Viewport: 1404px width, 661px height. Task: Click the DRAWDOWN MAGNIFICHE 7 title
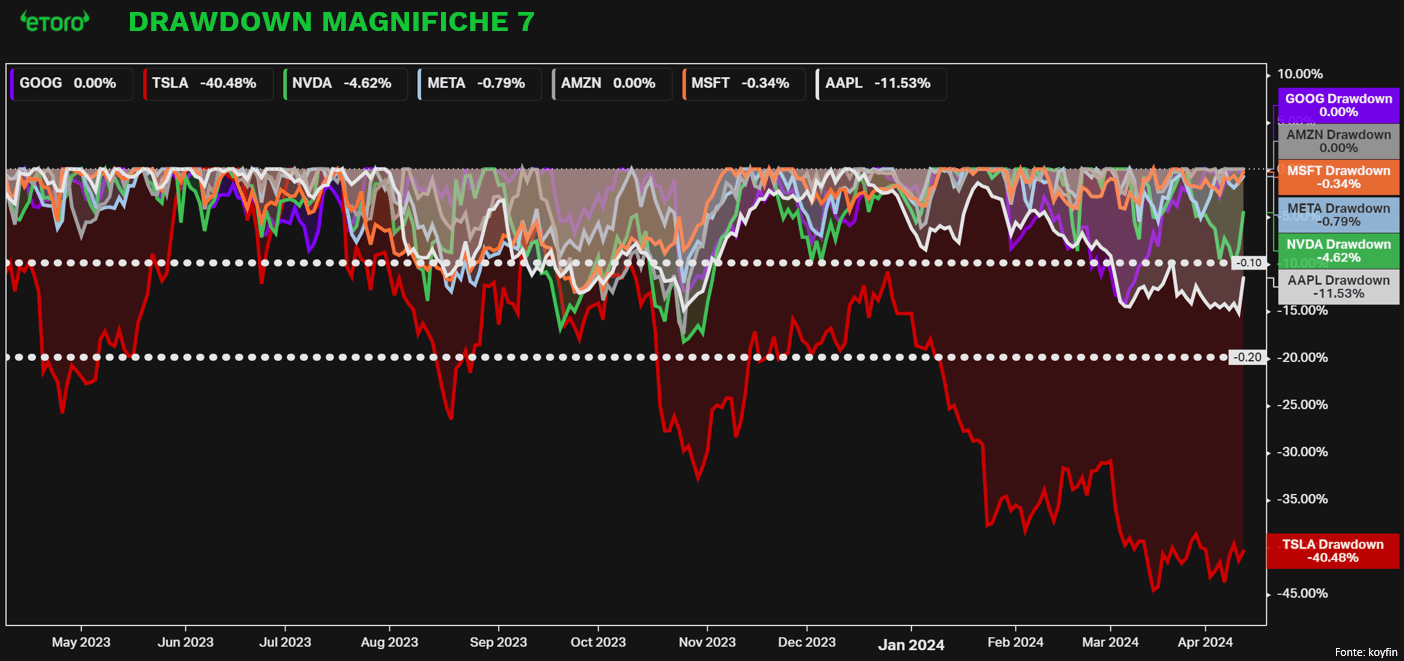click(332, 22)
